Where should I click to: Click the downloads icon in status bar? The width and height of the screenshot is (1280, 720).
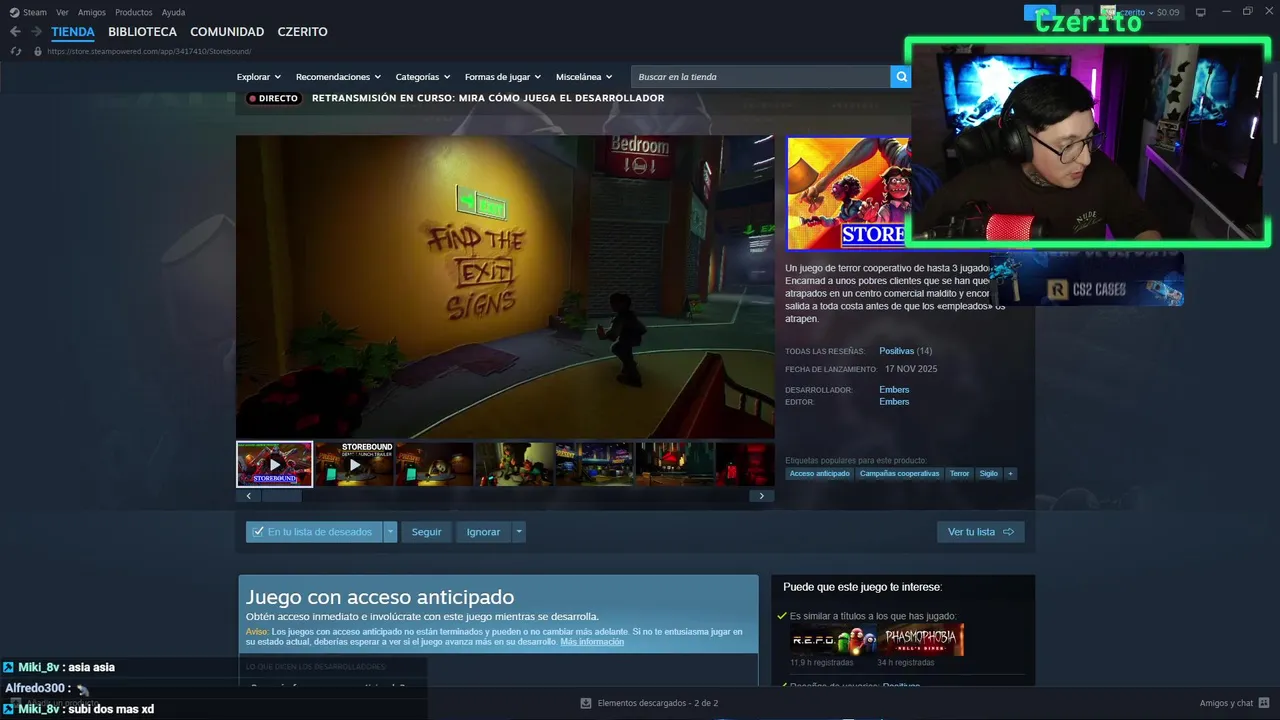(x=586, y=703)
